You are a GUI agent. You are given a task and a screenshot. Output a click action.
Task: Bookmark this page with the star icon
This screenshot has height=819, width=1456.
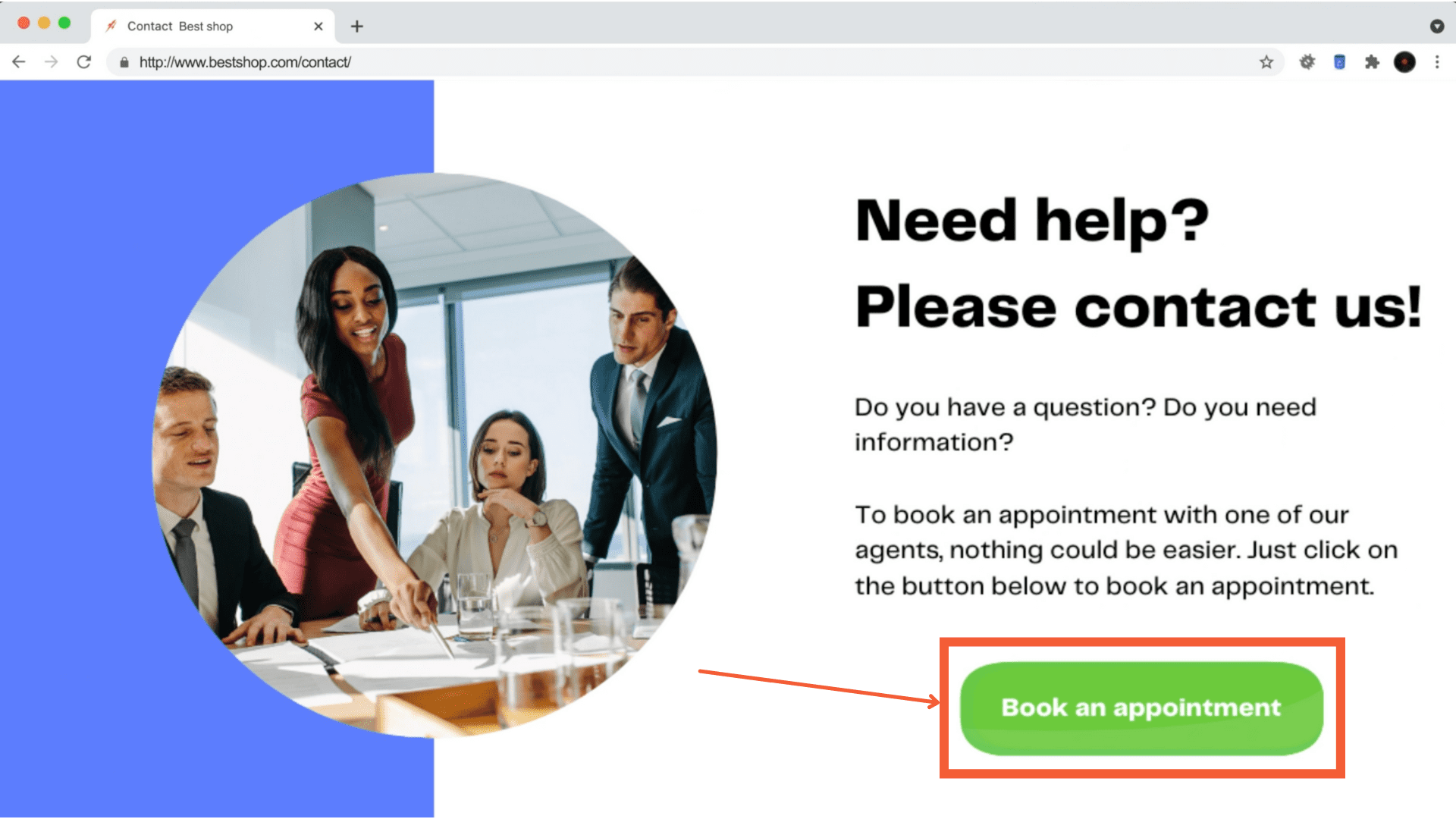[1266, 62]
